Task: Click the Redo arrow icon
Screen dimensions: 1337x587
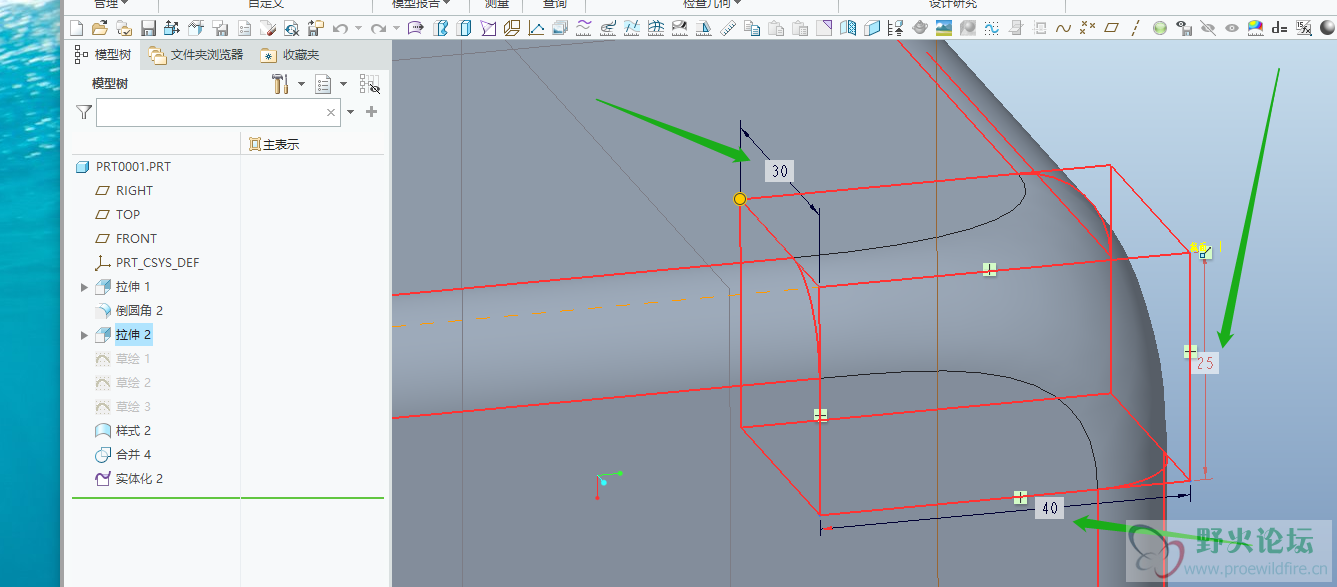Action: point(379,28)
